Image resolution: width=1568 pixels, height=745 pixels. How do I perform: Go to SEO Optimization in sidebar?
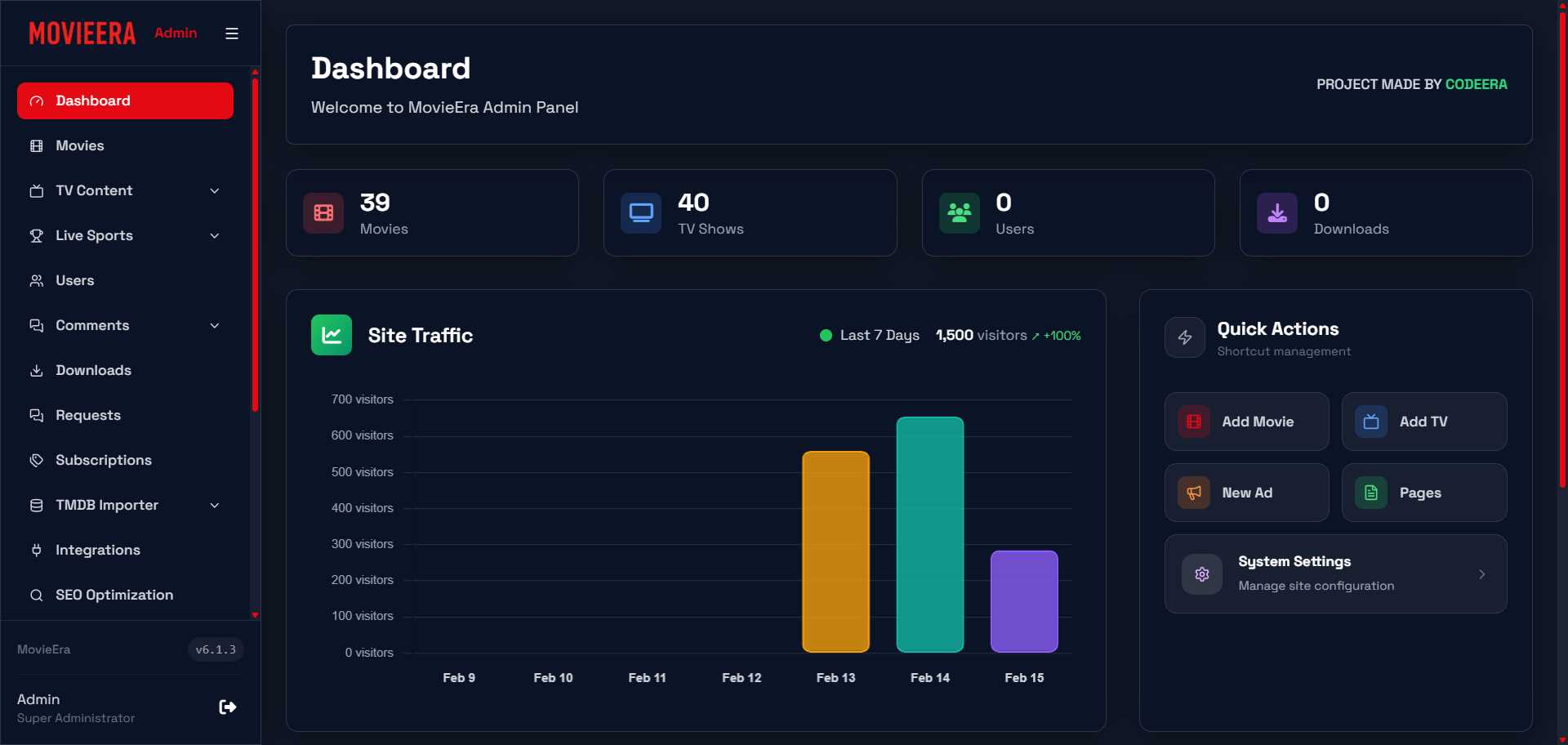[x=114, y=596]
